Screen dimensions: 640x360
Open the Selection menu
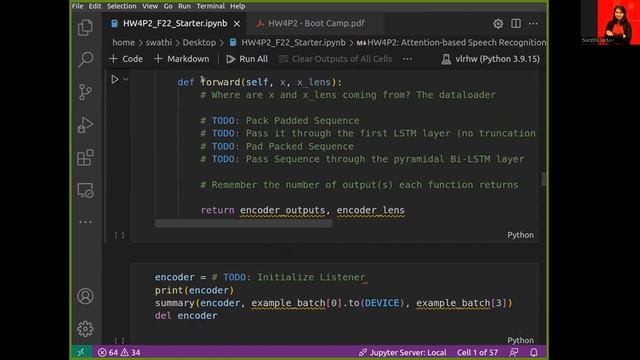click(x=122, y=6)
